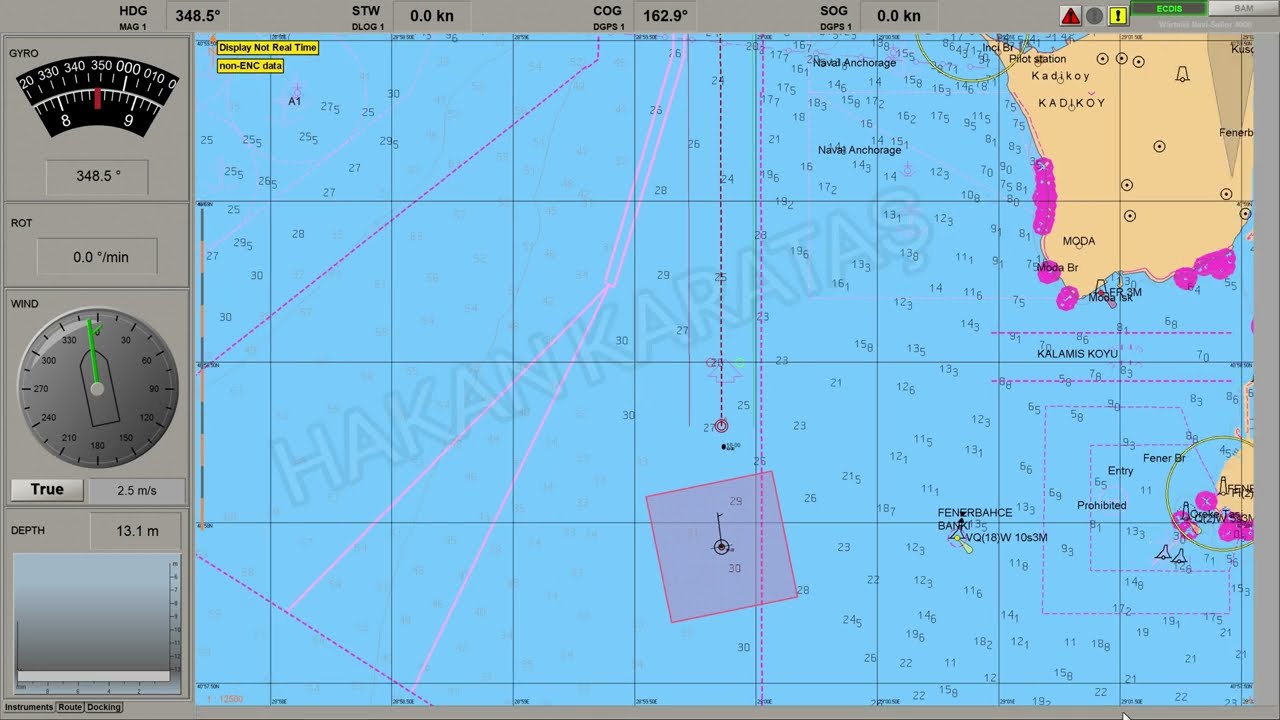This screenshot has height=720, width=1280.
Task: Click the Prohibited area label
Action: [x=1102, y=506]
